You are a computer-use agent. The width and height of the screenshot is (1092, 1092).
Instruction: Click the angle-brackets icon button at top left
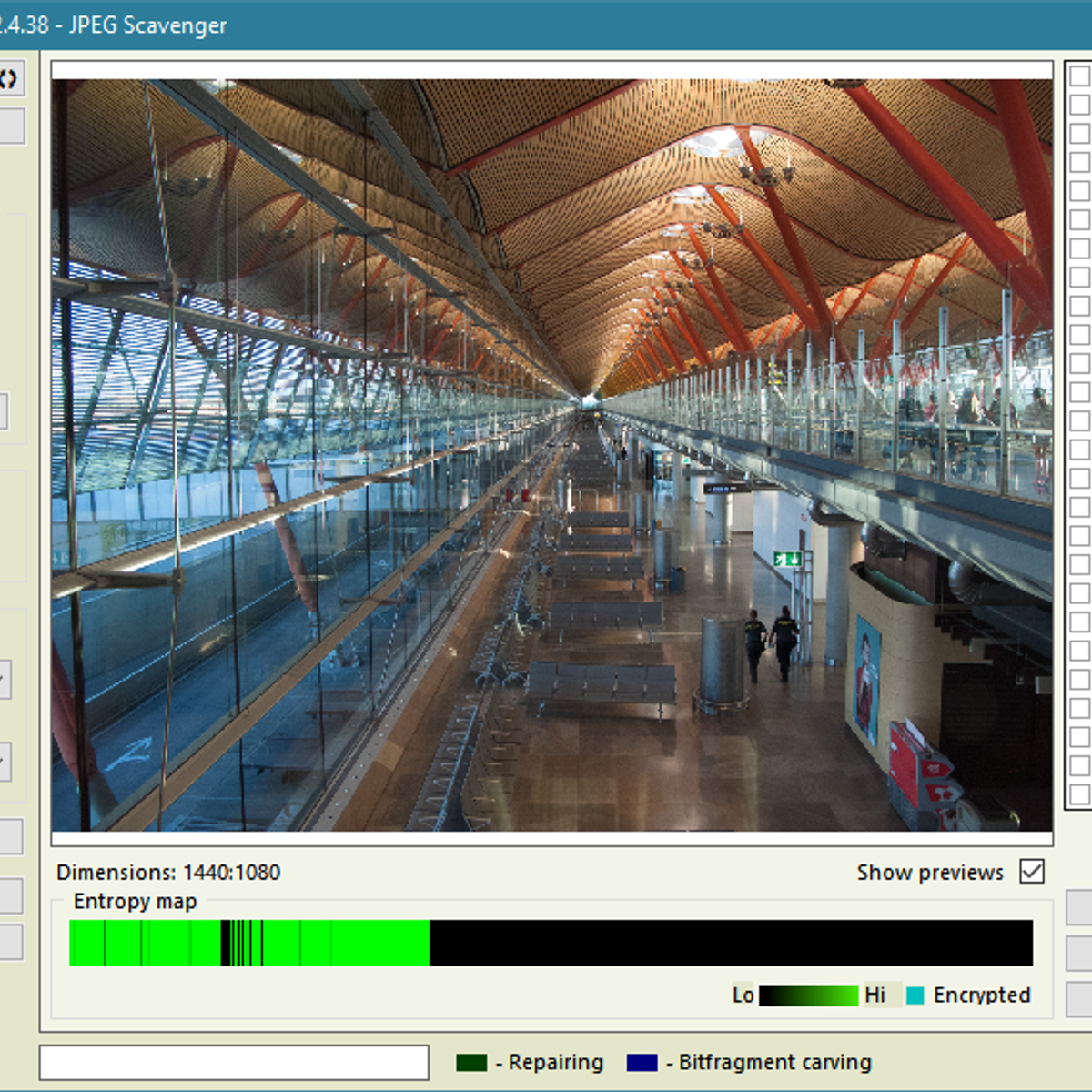9,79
